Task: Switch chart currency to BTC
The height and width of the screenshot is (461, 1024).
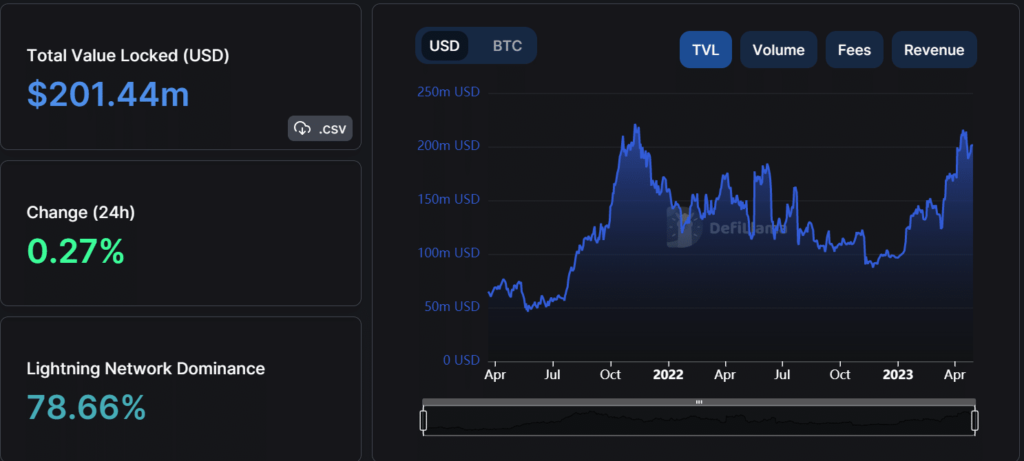Action: (507, 46)
